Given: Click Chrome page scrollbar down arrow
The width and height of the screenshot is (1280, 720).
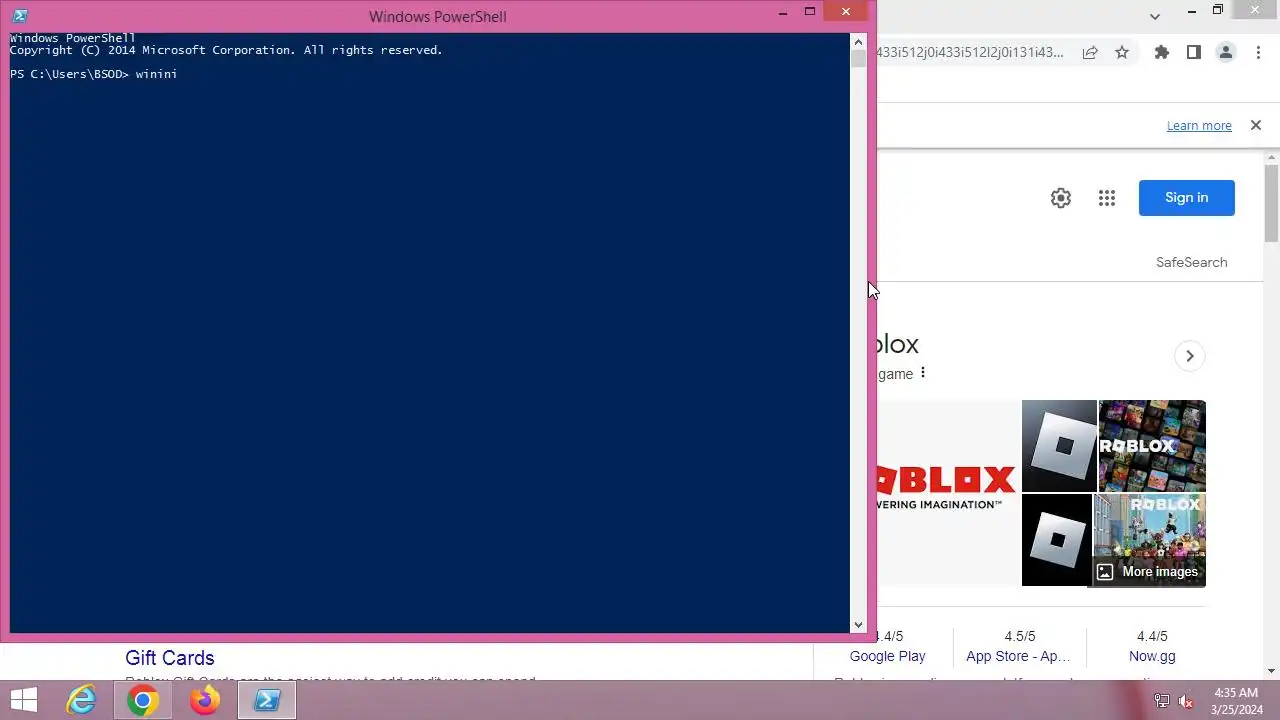Looking at the screenshot, I should (1271, 671).
